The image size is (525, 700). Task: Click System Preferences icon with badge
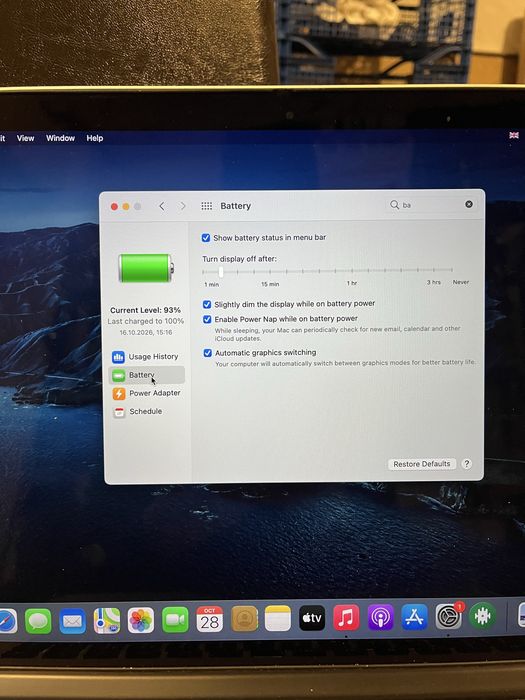tap(449, 617)
